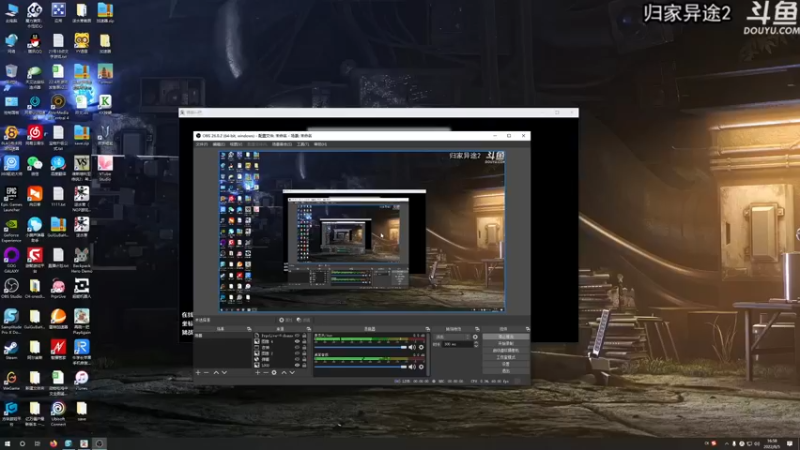This screenshot has width=800, height=450.
Task: Click the Start Recording button
Action: tap(506, 344)
